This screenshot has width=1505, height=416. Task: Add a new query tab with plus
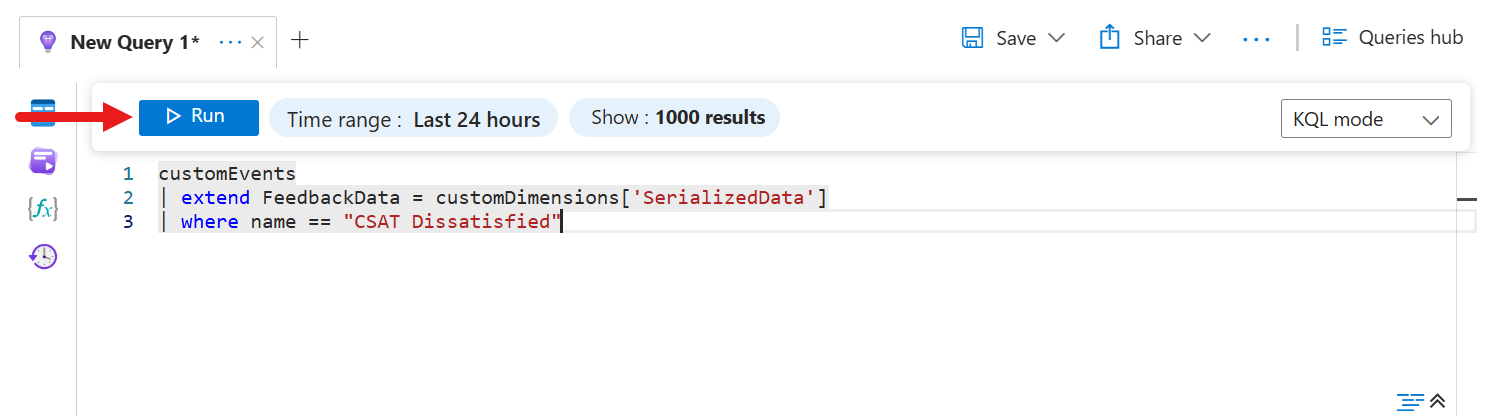click(299, 40)
